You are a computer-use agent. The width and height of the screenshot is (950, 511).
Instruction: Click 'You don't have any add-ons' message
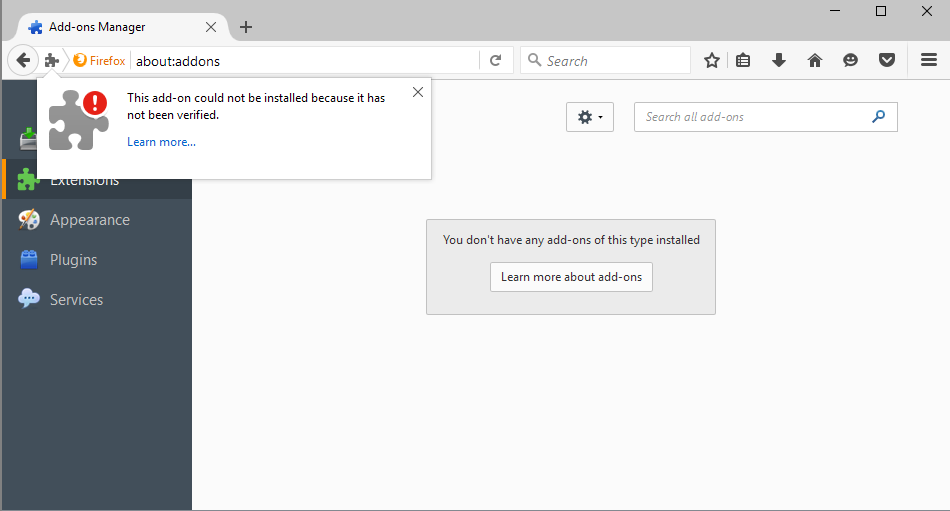point(571,240)
